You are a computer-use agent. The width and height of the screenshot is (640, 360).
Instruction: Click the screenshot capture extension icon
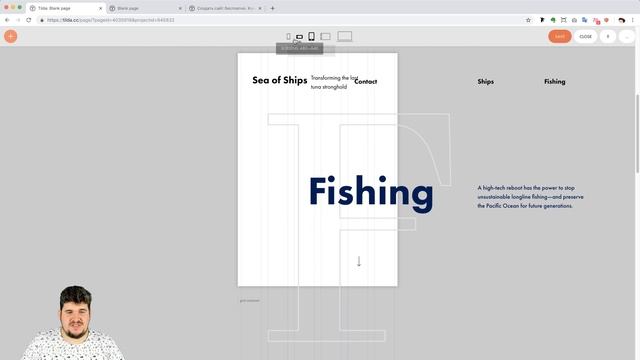pos(563,20)
